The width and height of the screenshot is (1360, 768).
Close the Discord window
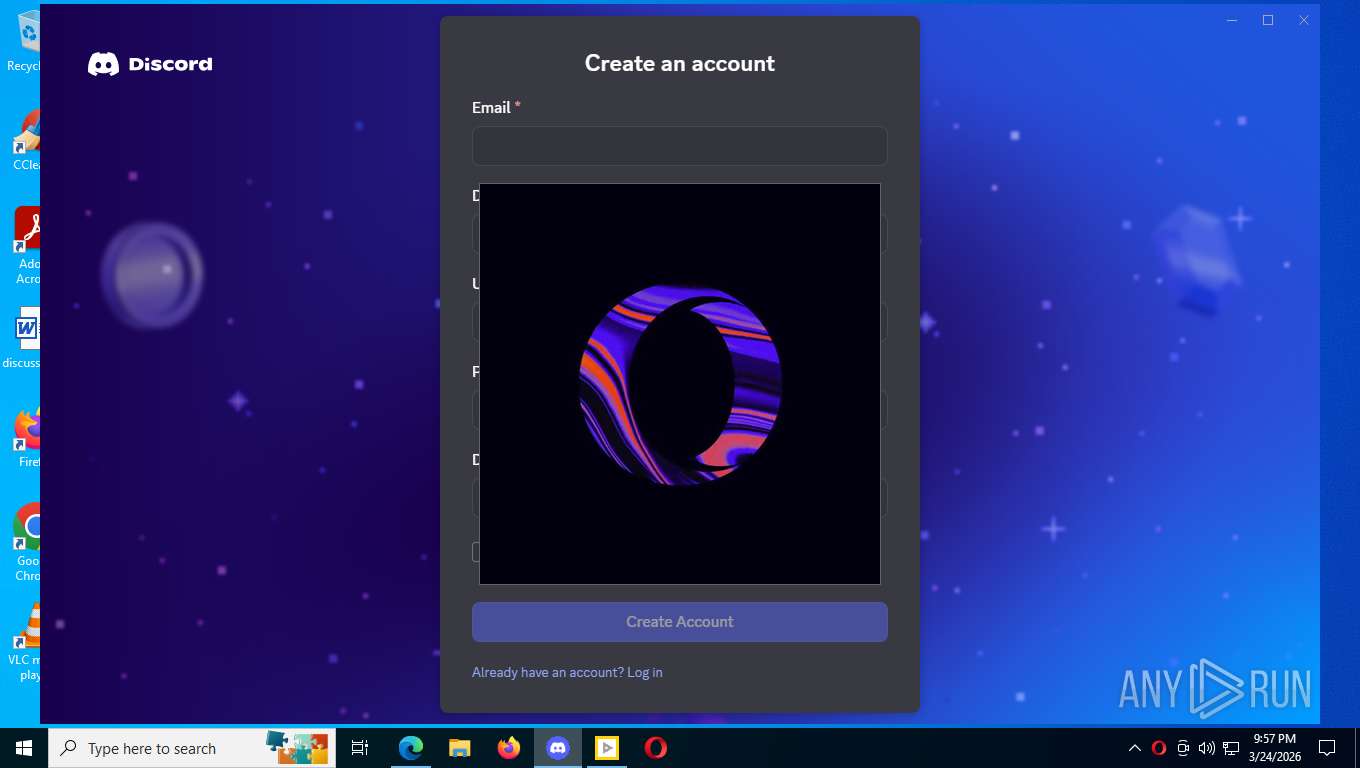coord(1304,20)
